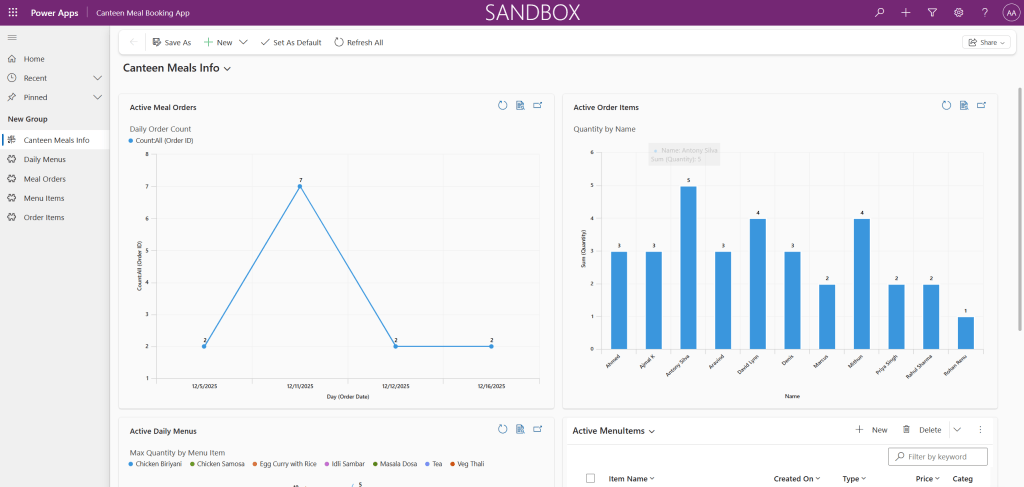Open the Power Apps app launcher waffle
1024x487 pixels.
click(12, 13)
